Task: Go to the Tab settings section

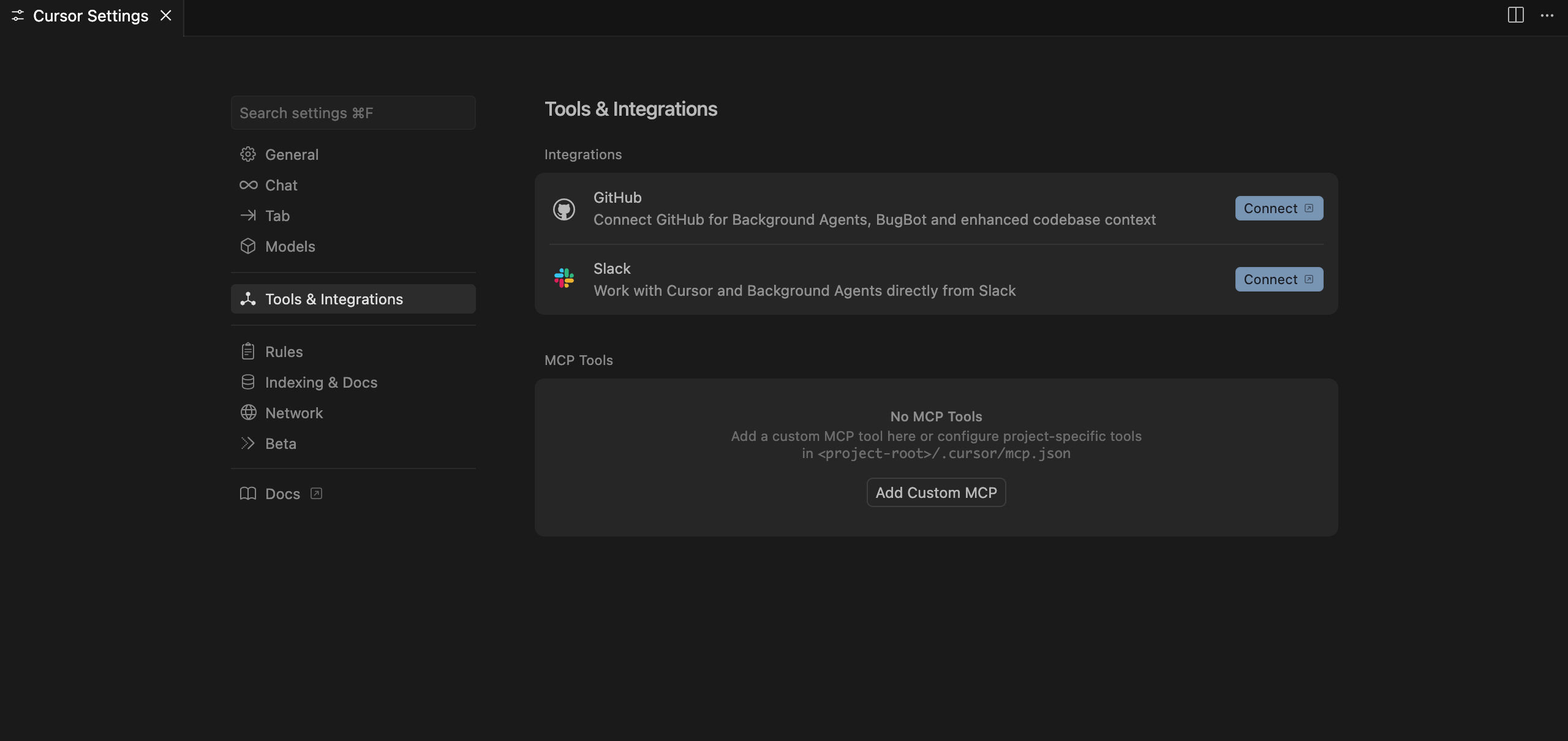Action: 353,216
